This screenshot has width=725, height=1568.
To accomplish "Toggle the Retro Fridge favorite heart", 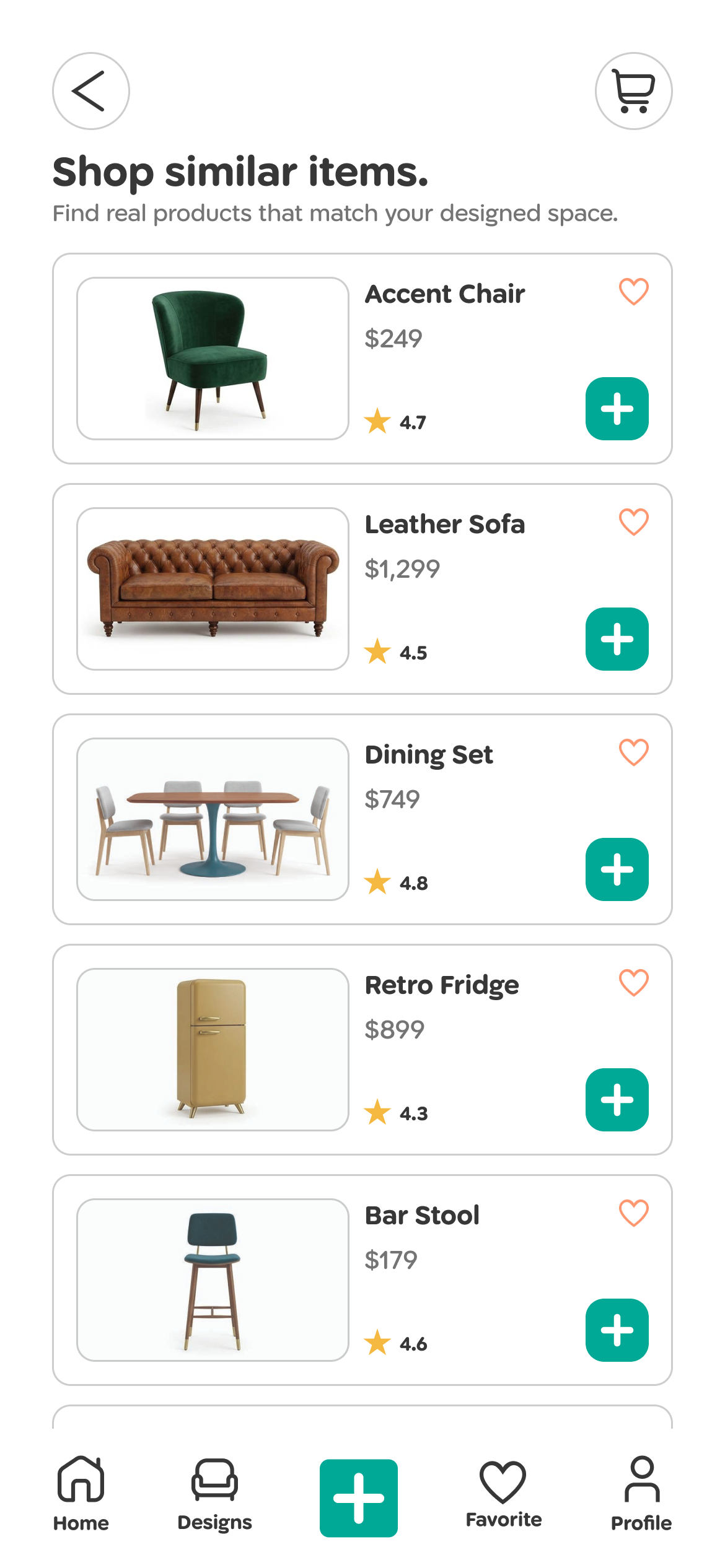I will tap(633, 983).
